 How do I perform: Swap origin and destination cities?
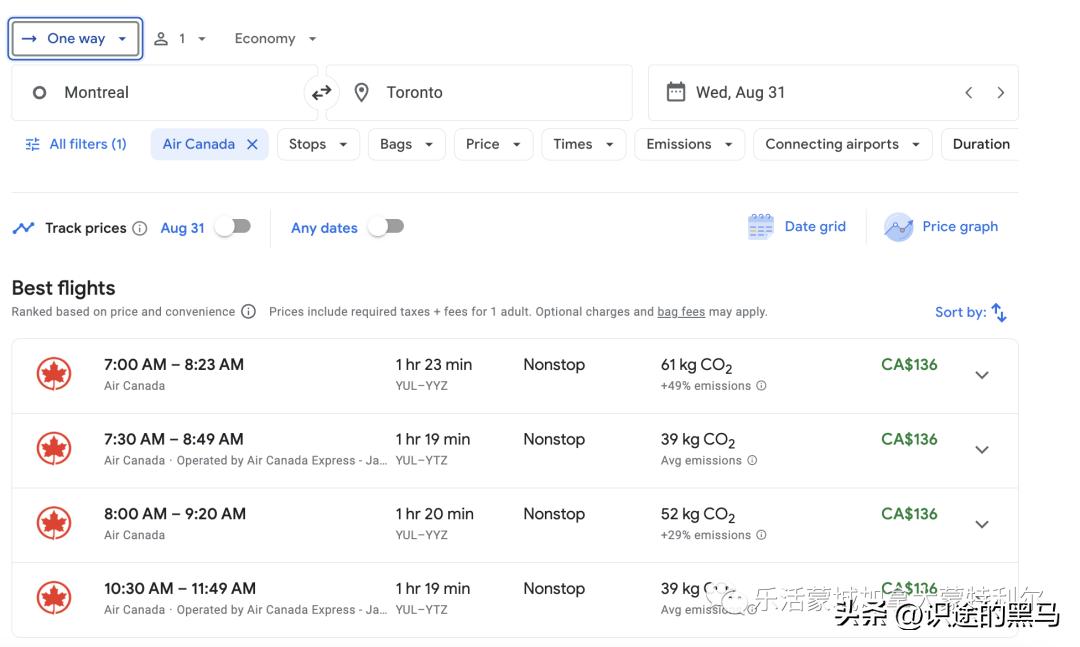coord(322,92)
